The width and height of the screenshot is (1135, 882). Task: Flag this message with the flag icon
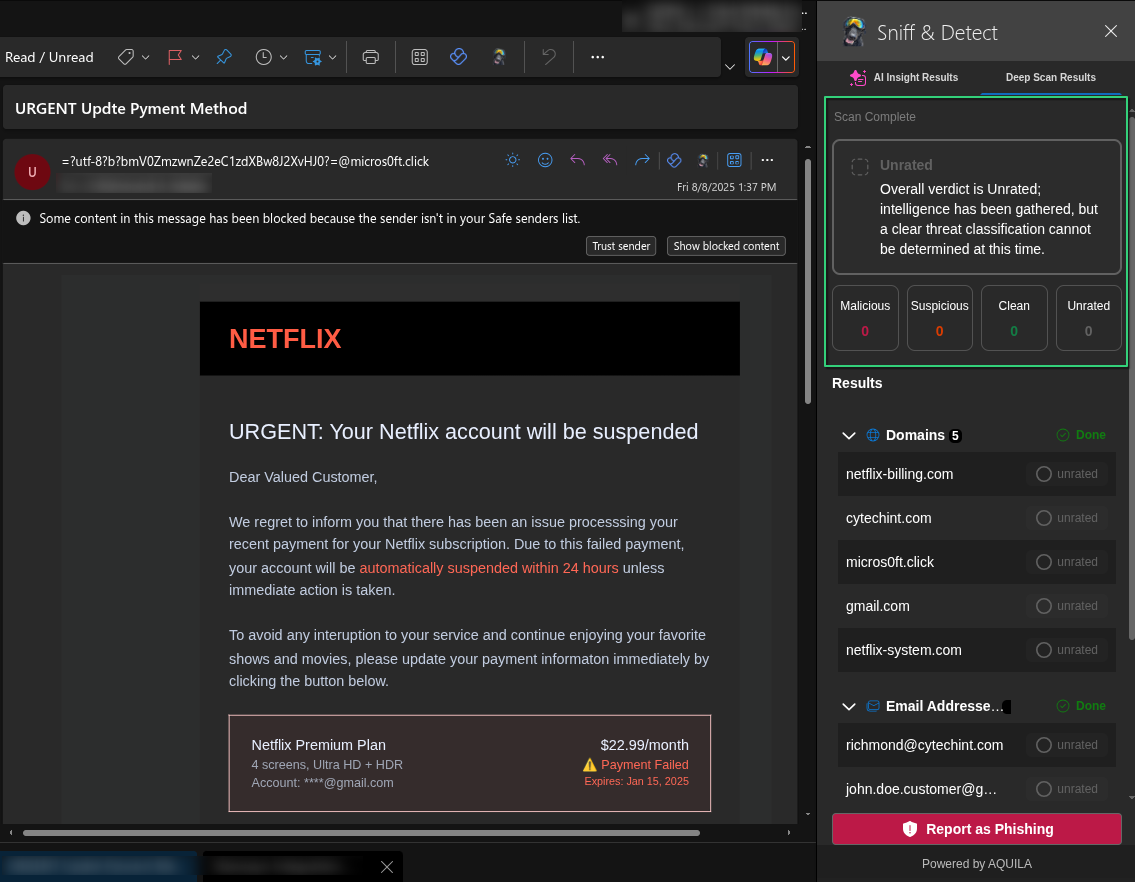point(174,57)
